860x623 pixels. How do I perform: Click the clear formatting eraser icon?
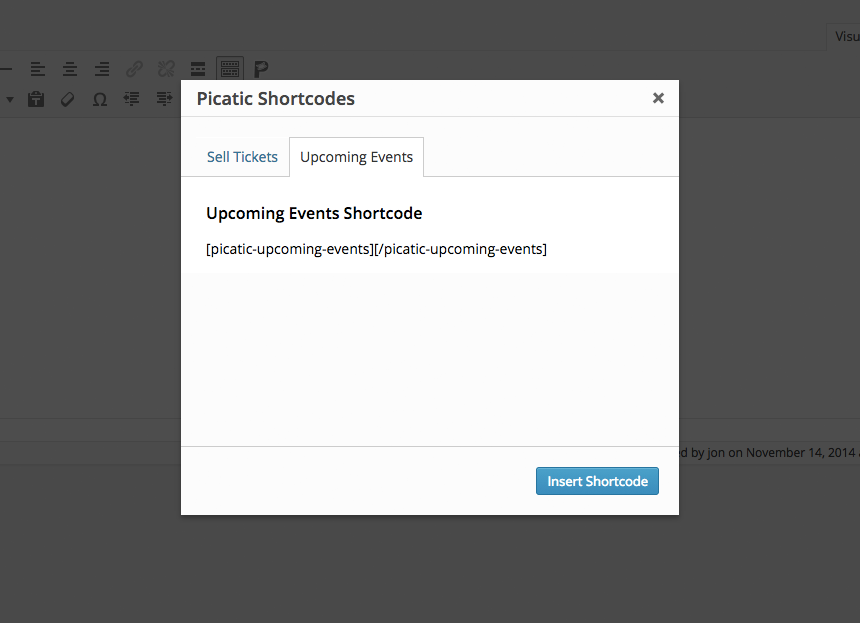point(67,99)
